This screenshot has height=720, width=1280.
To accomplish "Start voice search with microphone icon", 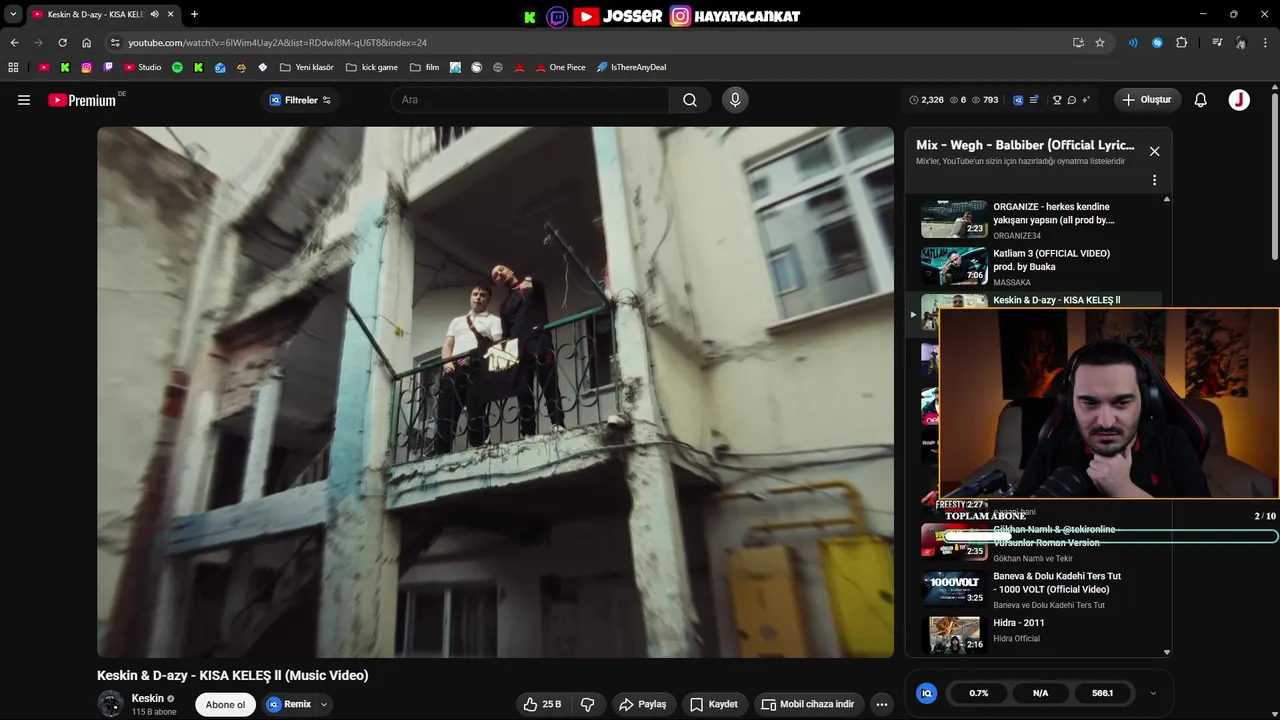I will point(735,100).
